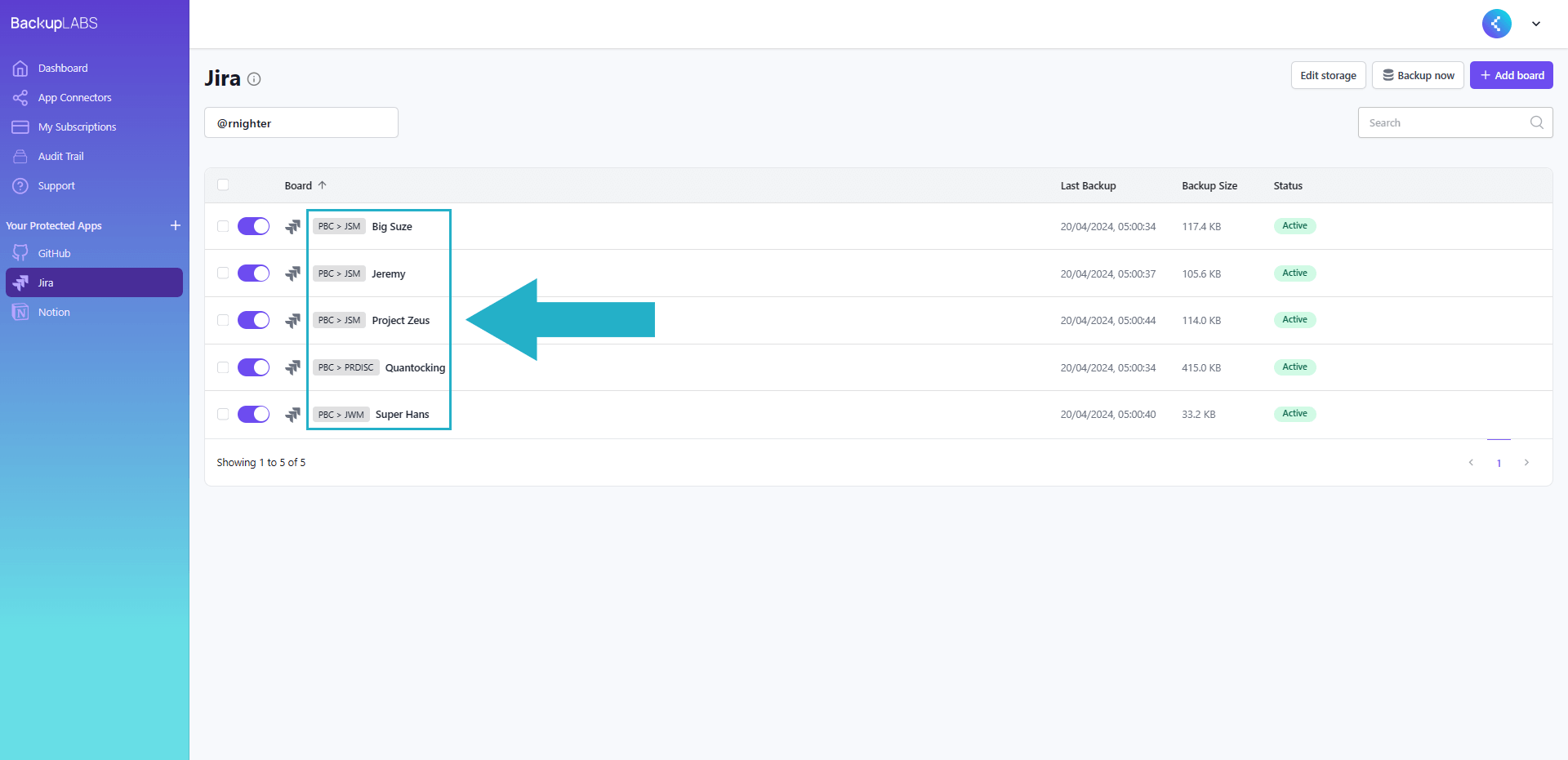Click Jira icon in Super Hans row
Viewport: 1568px width, 760px height.
[x=293, y=415]
